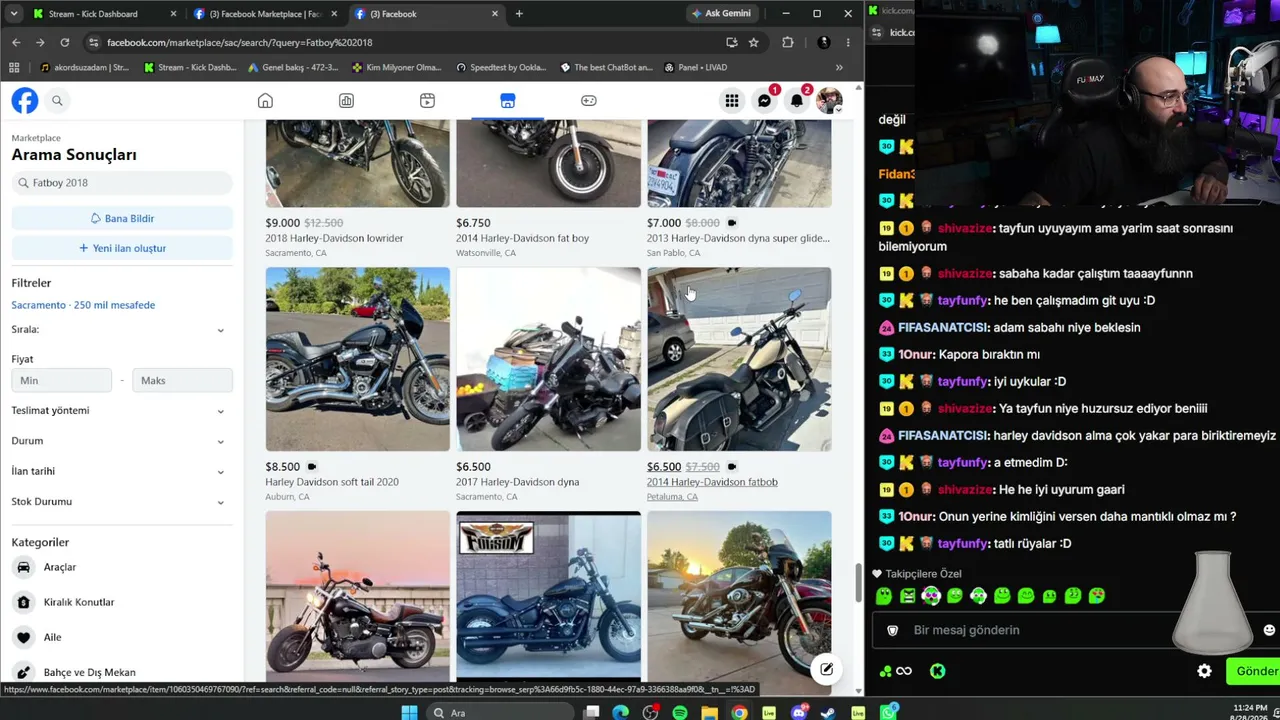Click the Bana Bildir notify button

pos(122,218)
